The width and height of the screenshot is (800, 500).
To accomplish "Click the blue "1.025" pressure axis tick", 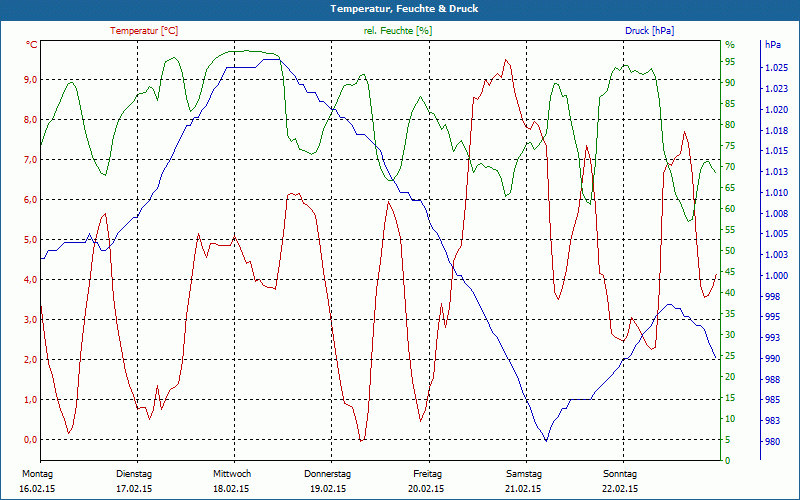I will pos(776,68).
